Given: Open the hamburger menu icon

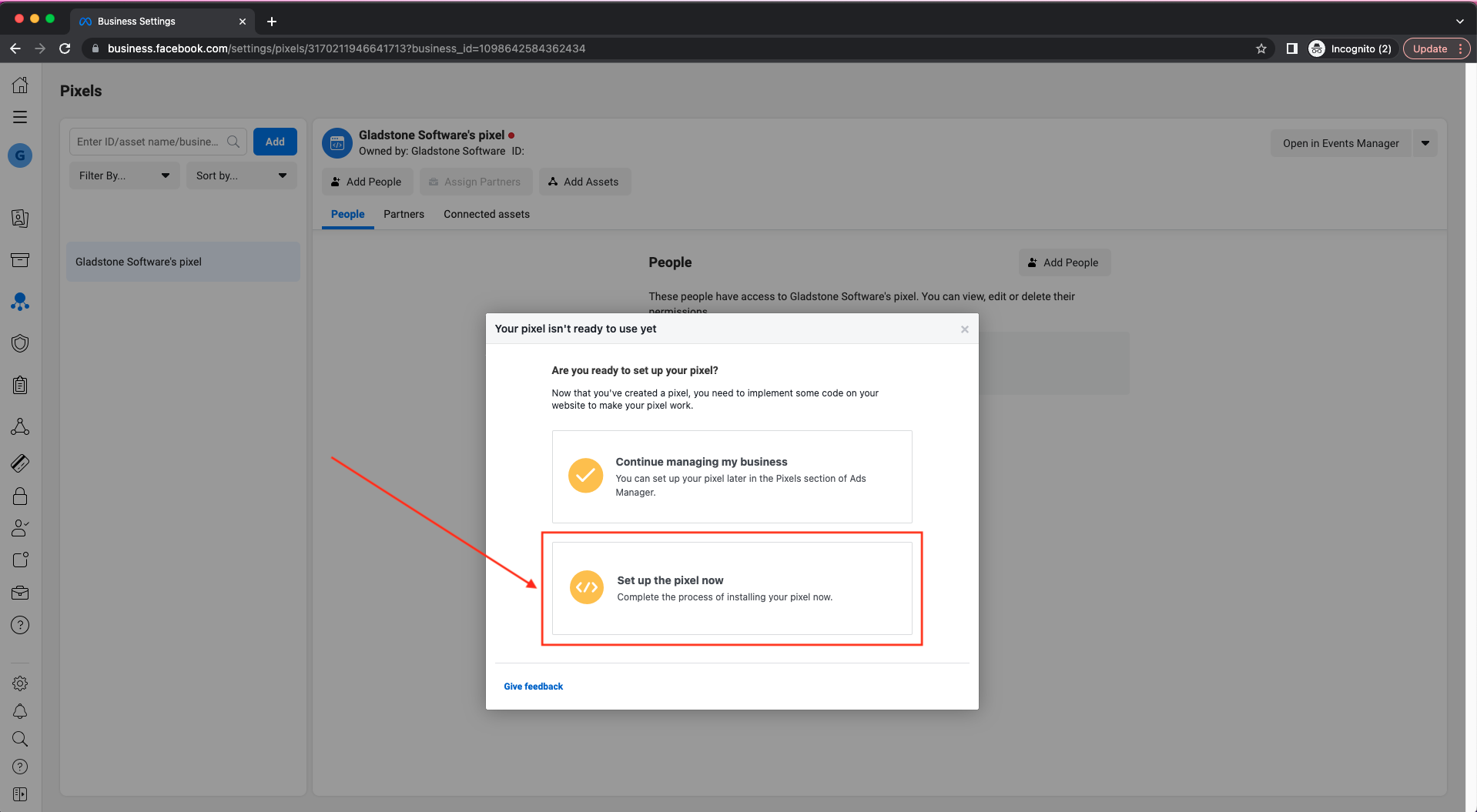Looking at the screenshot, I should (x=20, y=117).
